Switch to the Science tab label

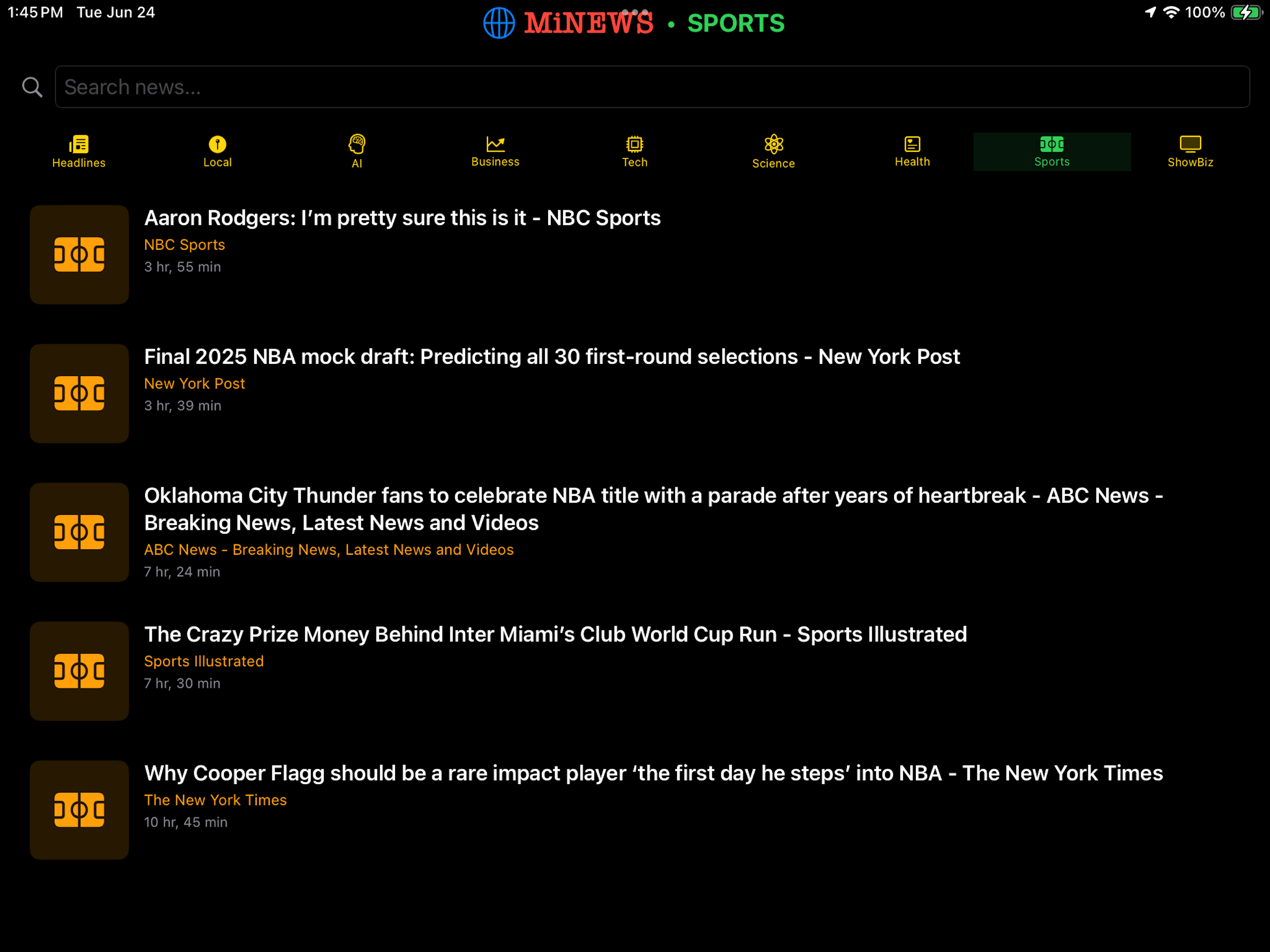coord(774,164)
